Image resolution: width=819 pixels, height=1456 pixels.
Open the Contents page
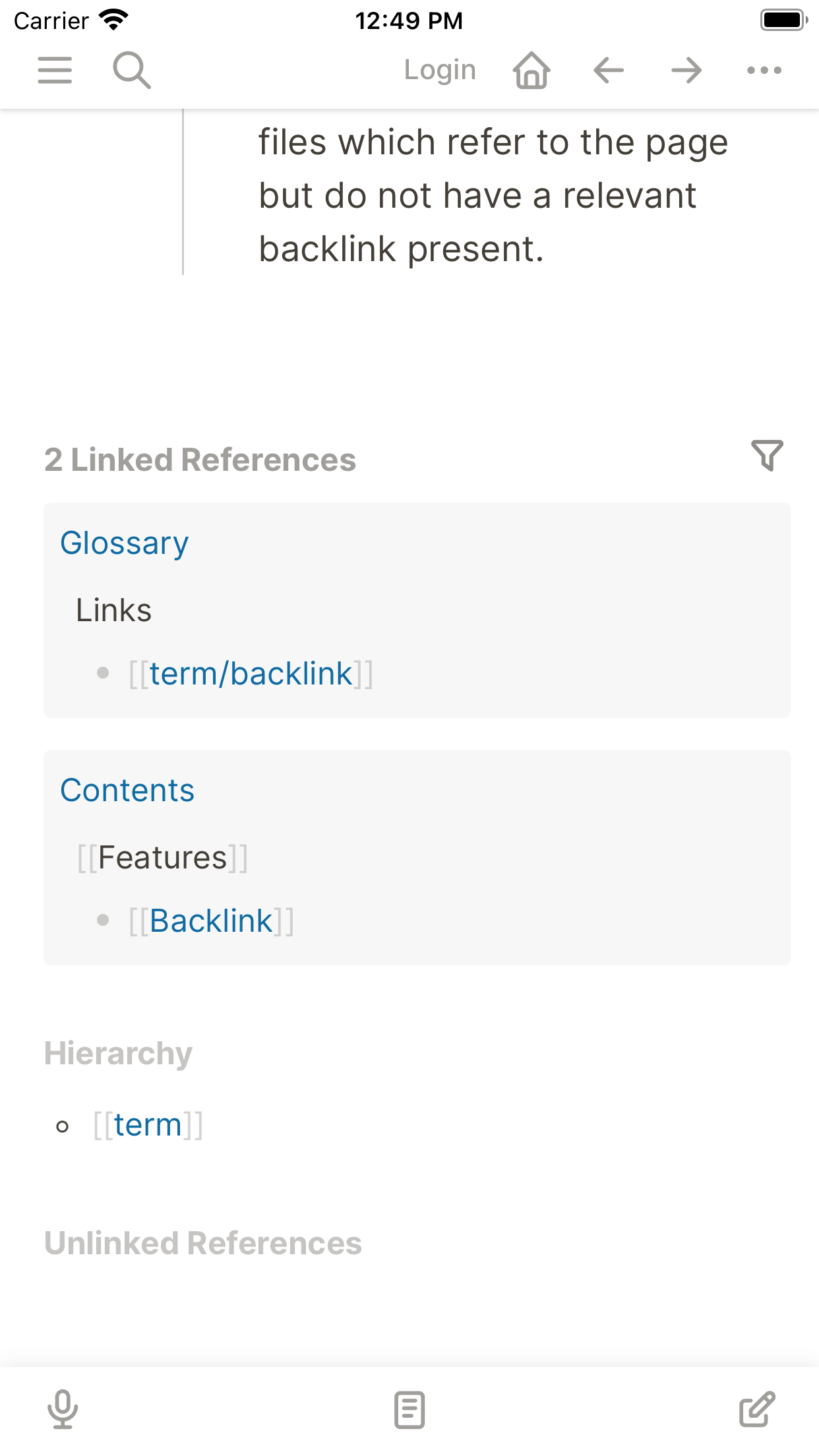point(127,790)
